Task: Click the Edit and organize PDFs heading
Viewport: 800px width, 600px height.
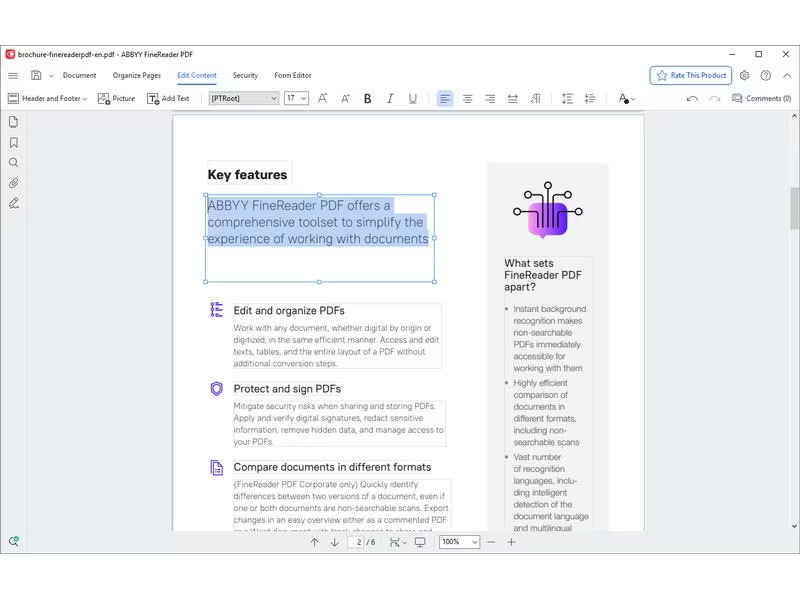Action: tap(289, 311)
